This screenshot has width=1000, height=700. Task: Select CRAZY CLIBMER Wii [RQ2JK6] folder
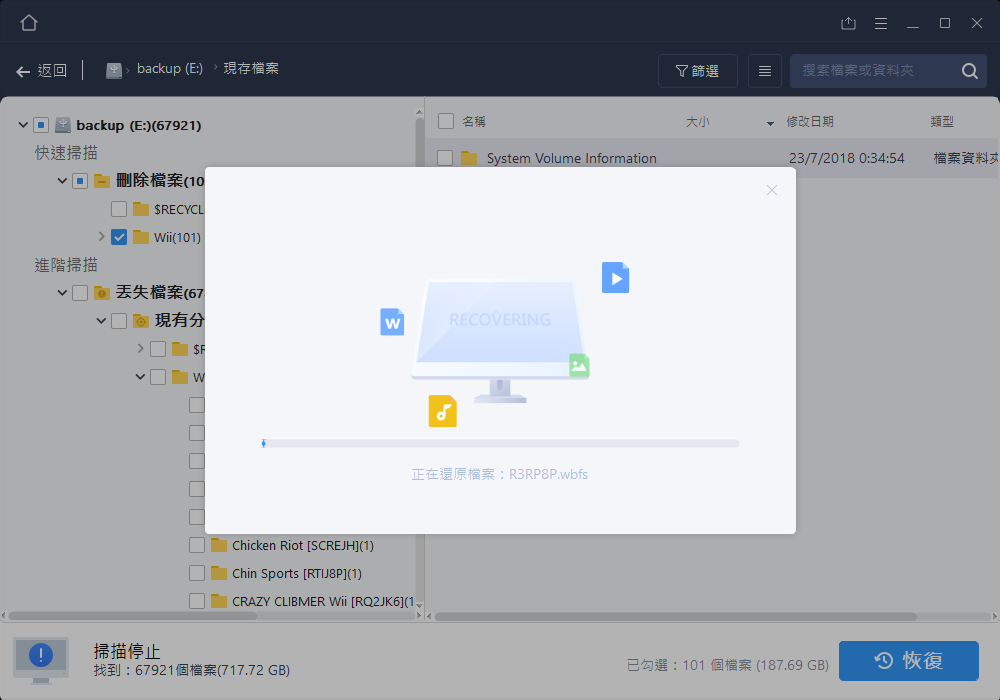323,602
